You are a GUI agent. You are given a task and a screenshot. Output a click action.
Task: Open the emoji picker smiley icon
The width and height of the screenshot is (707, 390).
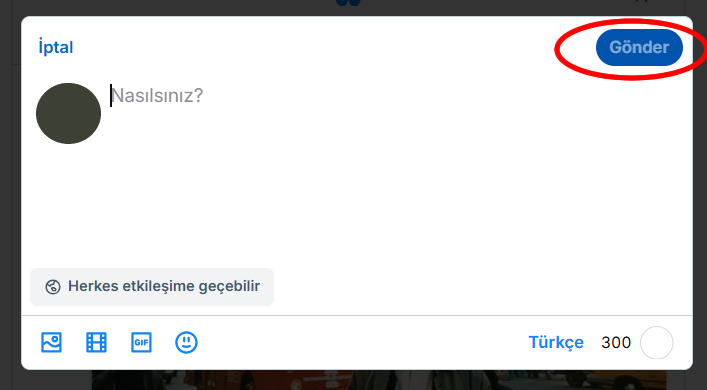coord(186,342)
